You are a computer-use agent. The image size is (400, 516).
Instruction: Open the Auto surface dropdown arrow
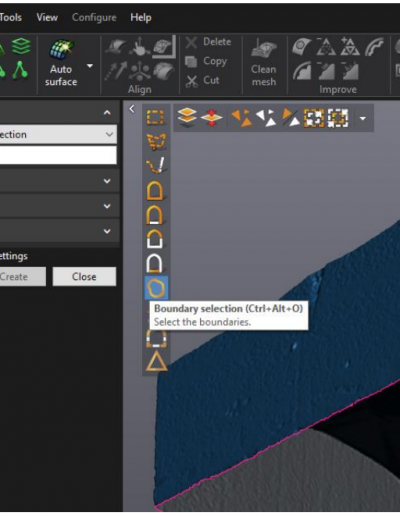[x=90, y=66]
